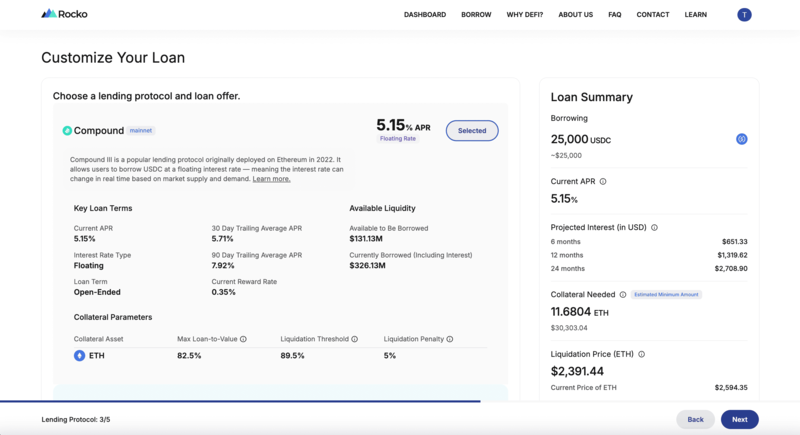The image size is (800, 435).
Task: Proceed with the Next button
Action: click(739, 419)
